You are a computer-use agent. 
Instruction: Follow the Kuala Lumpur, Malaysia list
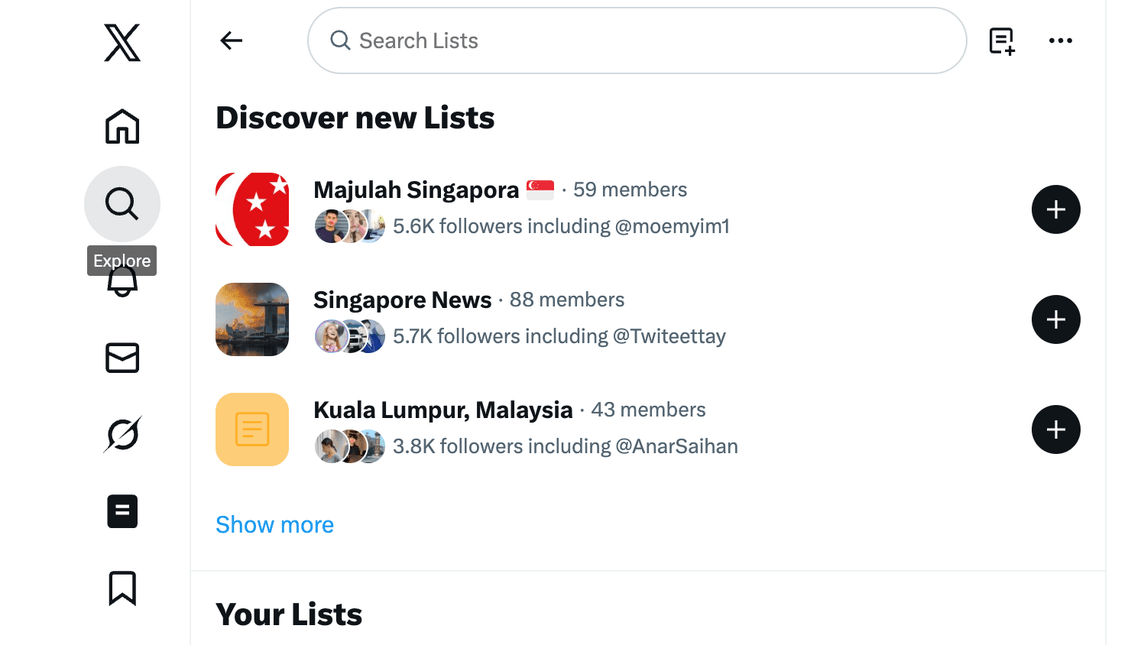click(1055, 429)
